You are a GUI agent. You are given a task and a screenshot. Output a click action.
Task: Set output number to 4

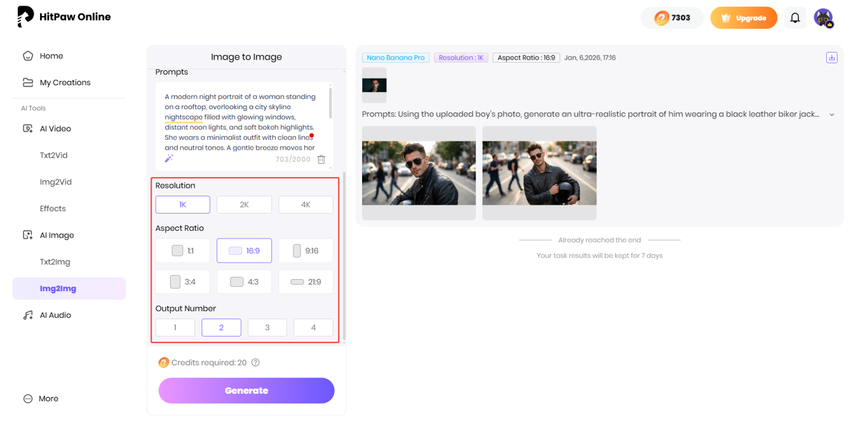click(313, 327)
